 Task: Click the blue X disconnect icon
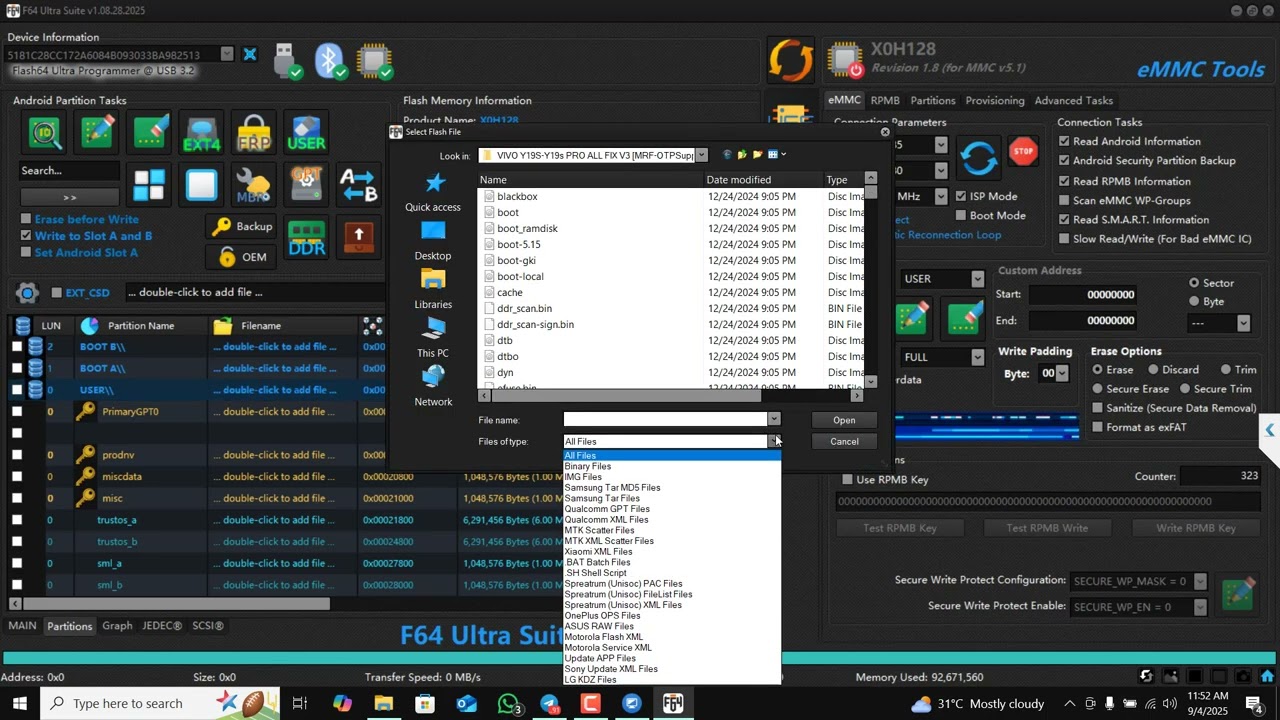click(250, 54)
